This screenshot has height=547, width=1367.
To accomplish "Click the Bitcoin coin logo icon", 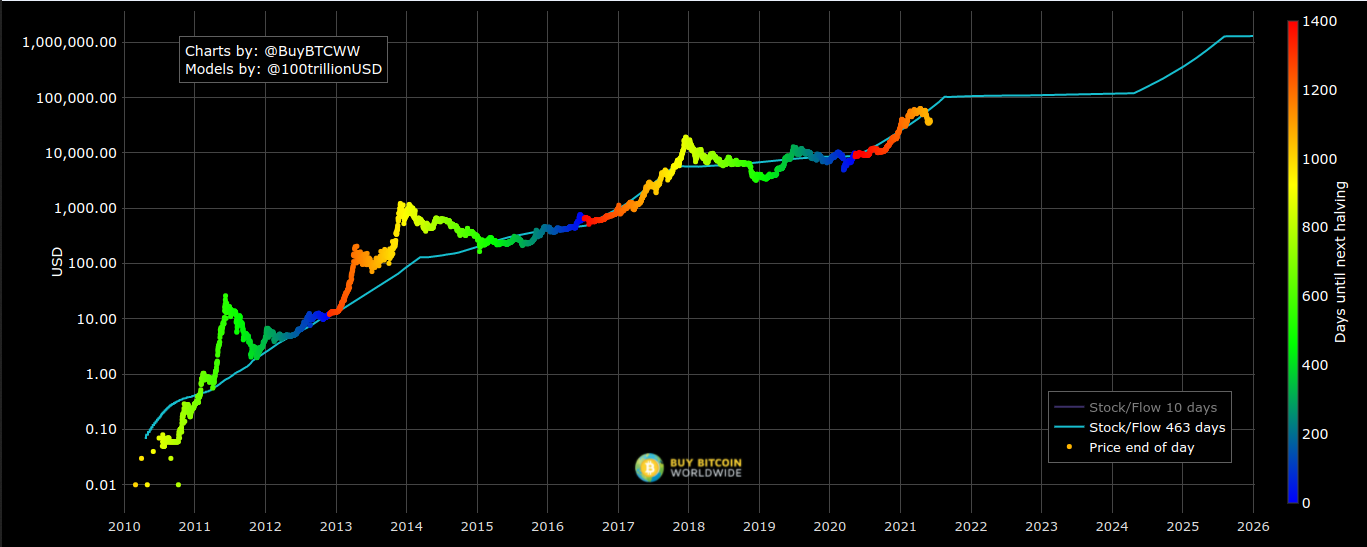I will pos(648,467).
